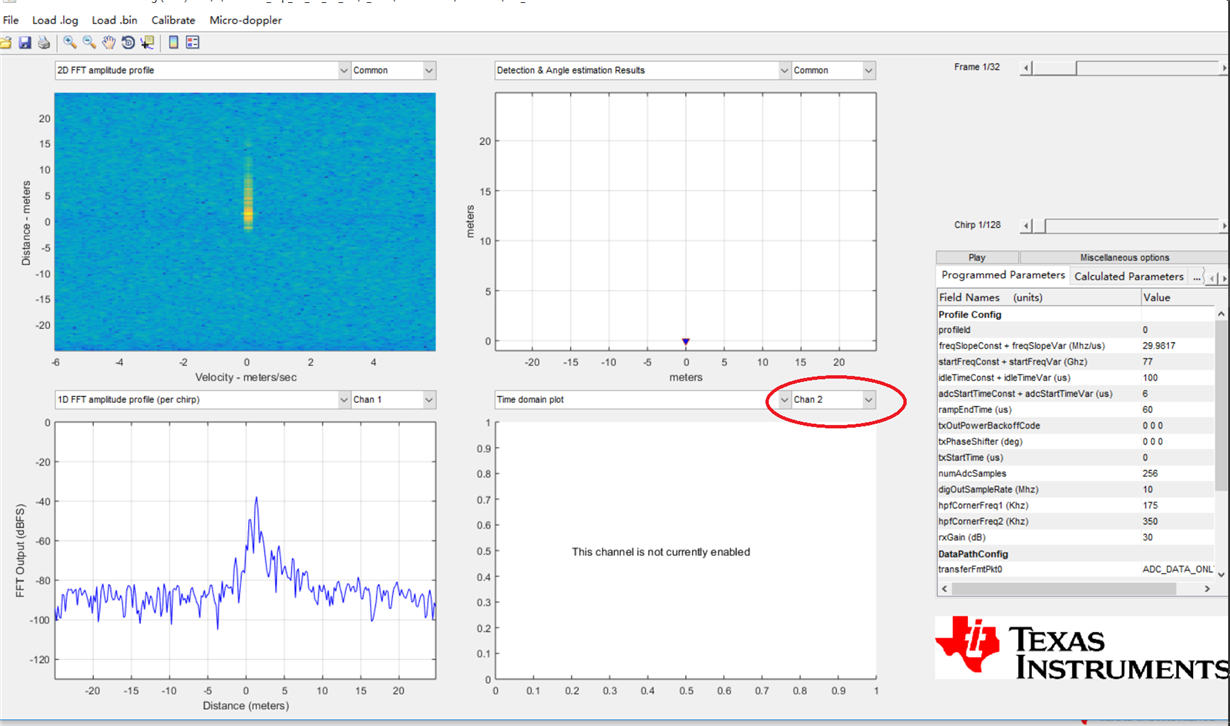1230x726 pixels.
Task: Click the tab overflow ellipsis
Action: (1196, 277)
